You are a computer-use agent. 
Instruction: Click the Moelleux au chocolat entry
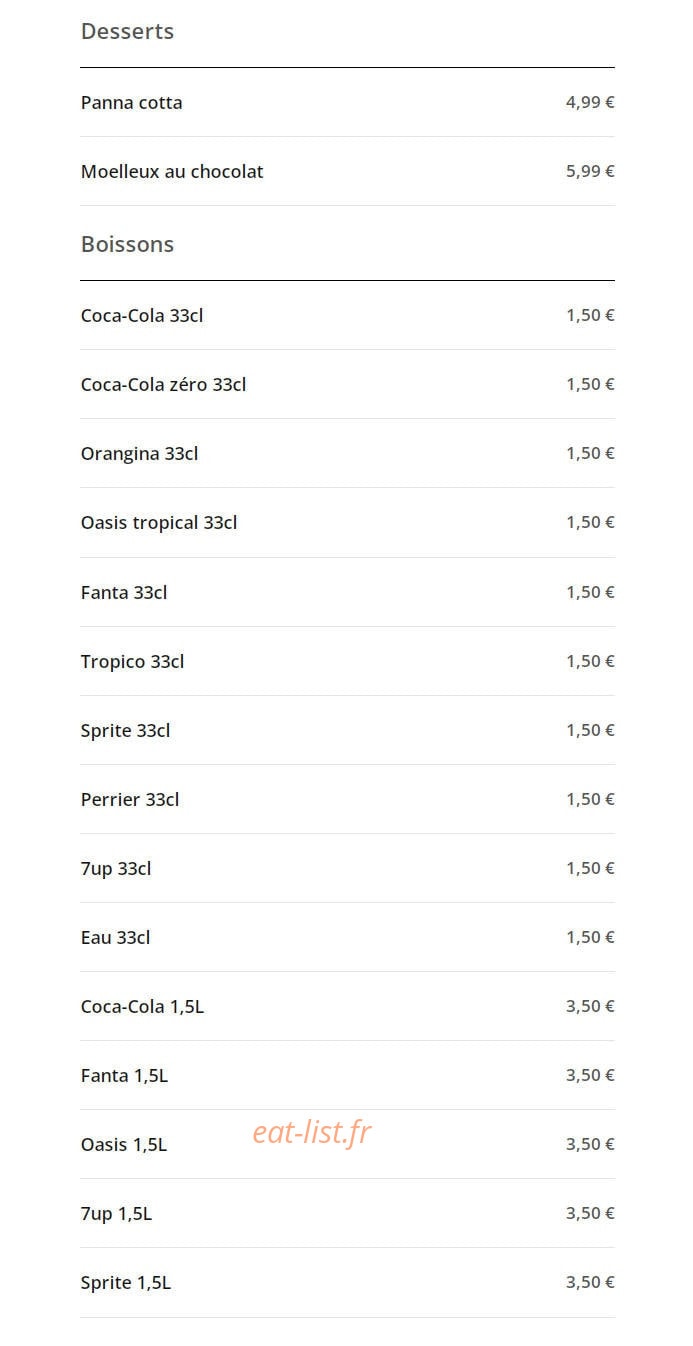click(x=347, y=171)
